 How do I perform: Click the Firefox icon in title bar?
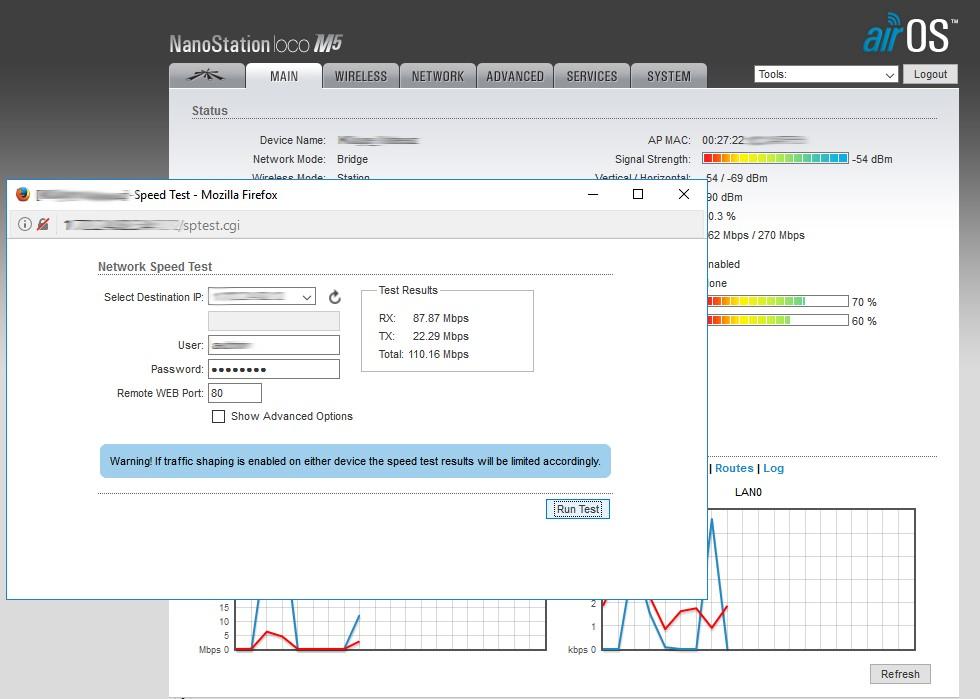pos(23,194)
